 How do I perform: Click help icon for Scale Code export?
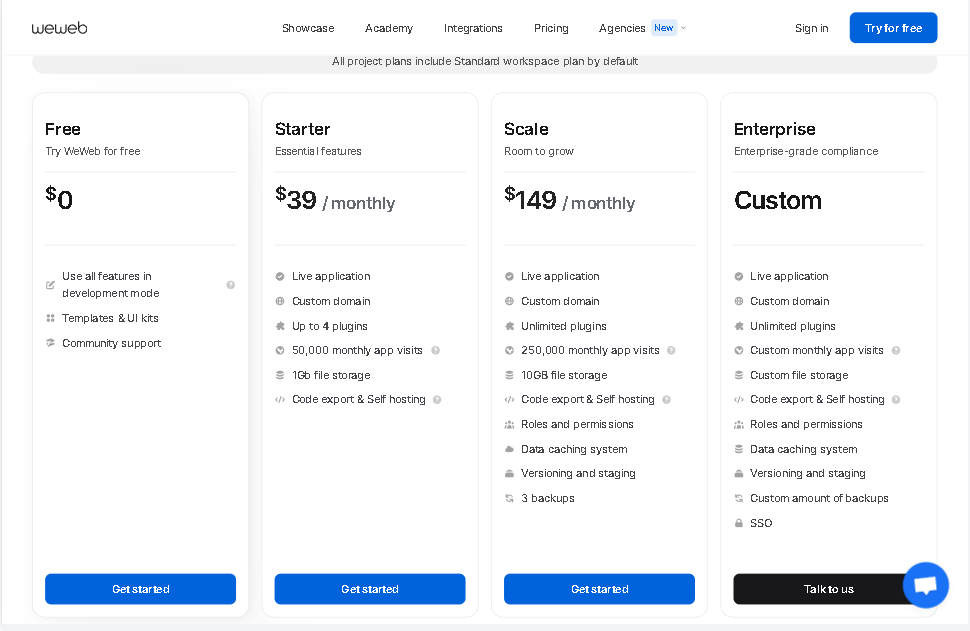(x=666, y=400)
